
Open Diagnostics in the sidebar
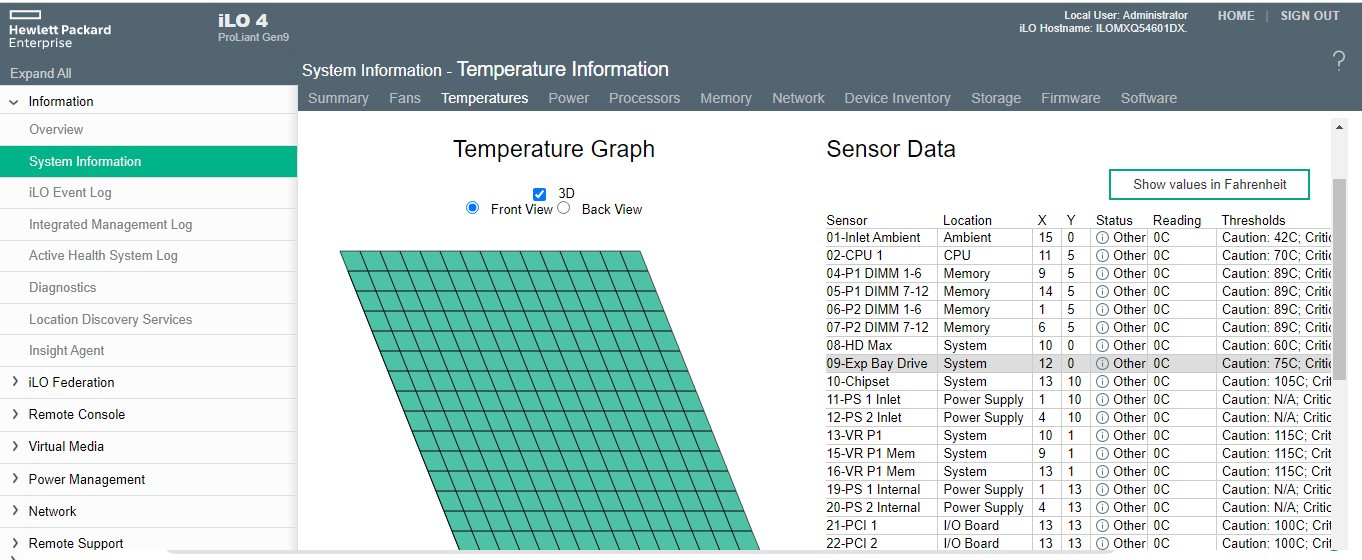click(x=148, y=288)
